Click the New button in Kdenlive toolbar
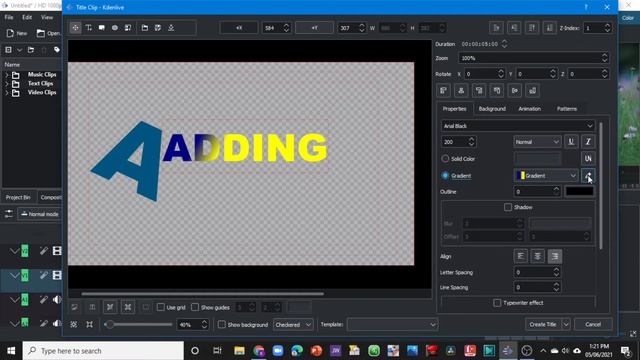The width and height of the screenshot is (640, 360). tap(17, 33)
